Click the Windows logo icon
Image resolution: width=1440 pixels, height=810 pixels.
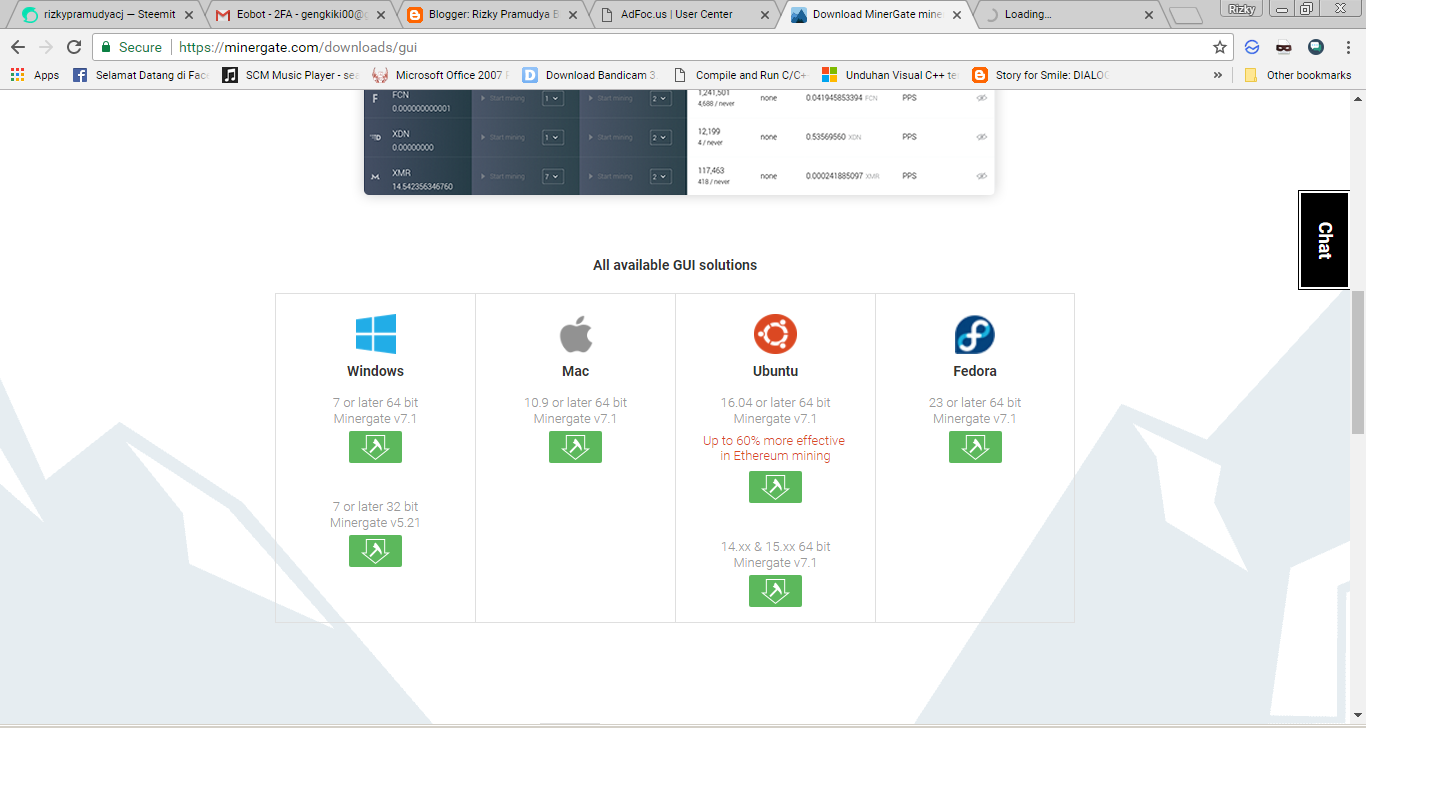pos(375,334)
